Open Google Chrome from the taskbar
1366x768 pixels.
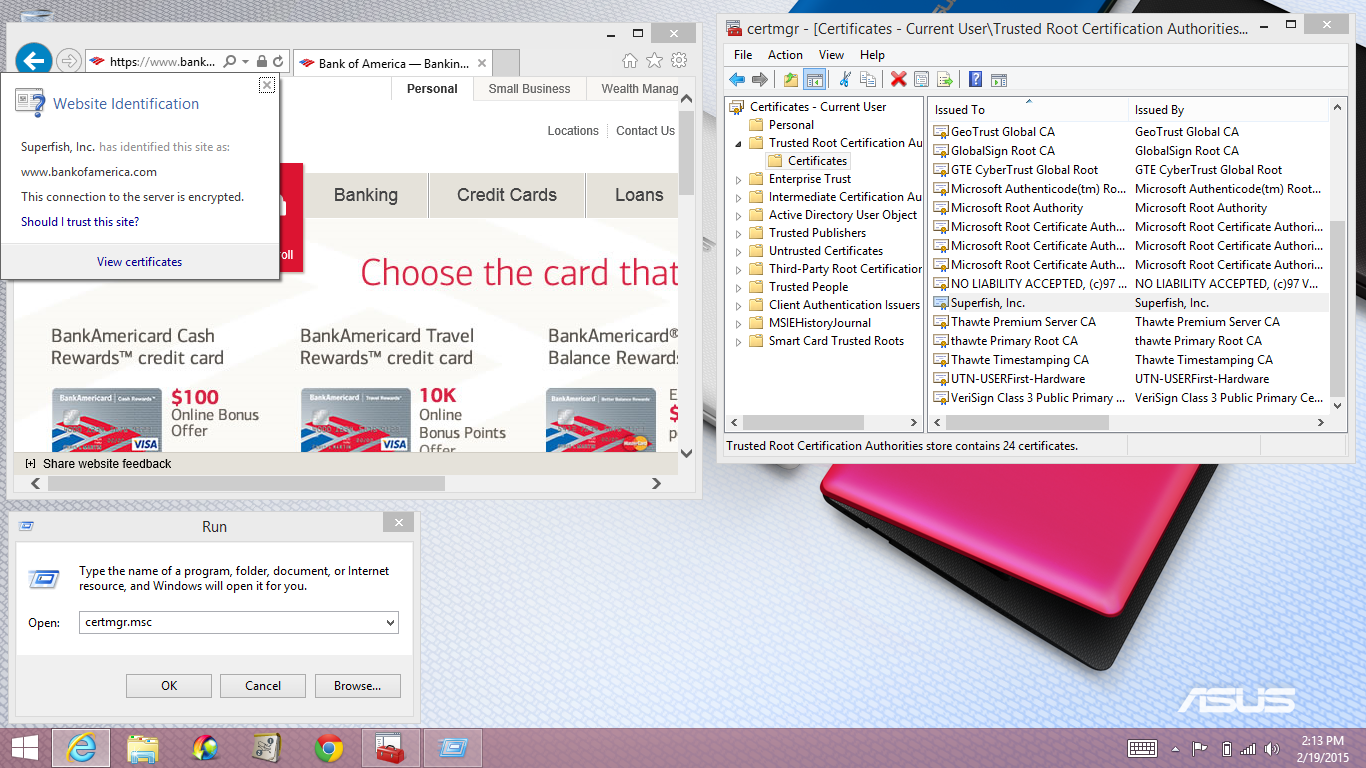(x=329, y=748)
